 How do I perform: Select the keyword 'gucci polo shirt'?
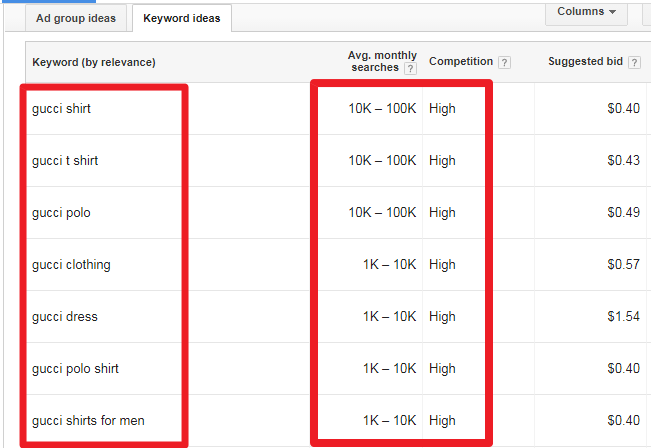click(x=75, y=369)
